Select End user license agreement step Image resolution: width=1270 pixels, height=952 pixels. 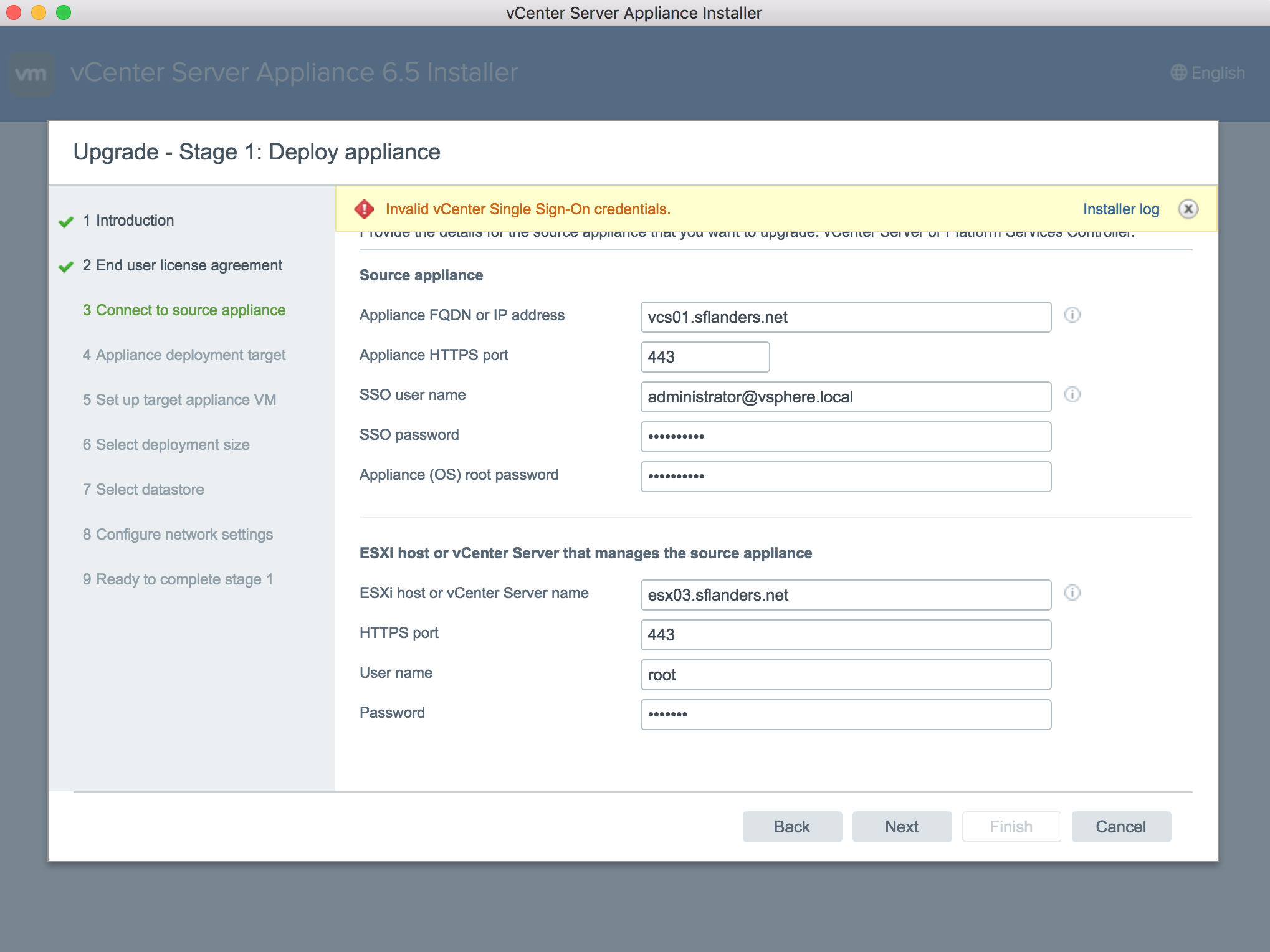[x=189, y=265]
